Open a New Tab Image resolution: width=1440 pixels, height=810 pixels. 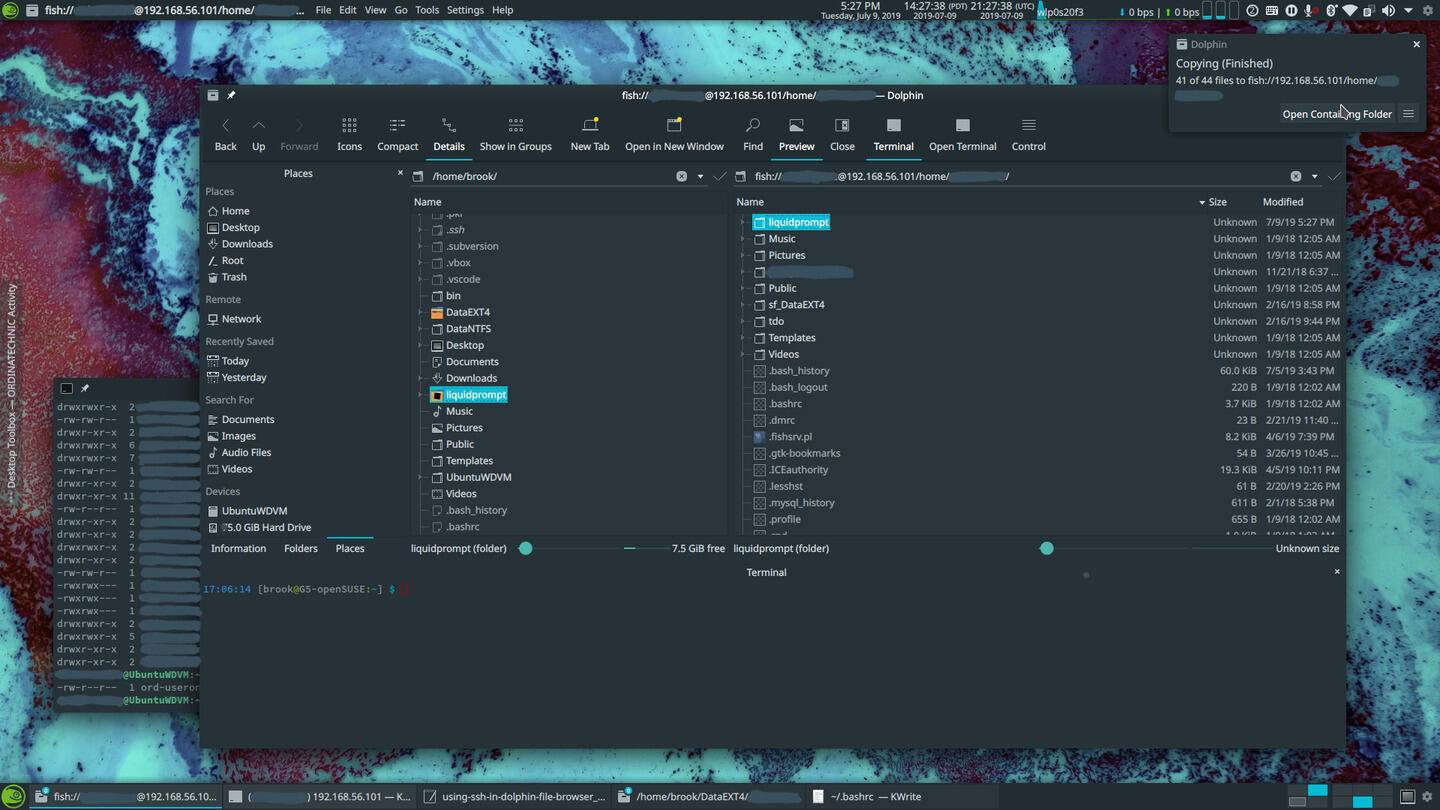click(x=590, y=134)
